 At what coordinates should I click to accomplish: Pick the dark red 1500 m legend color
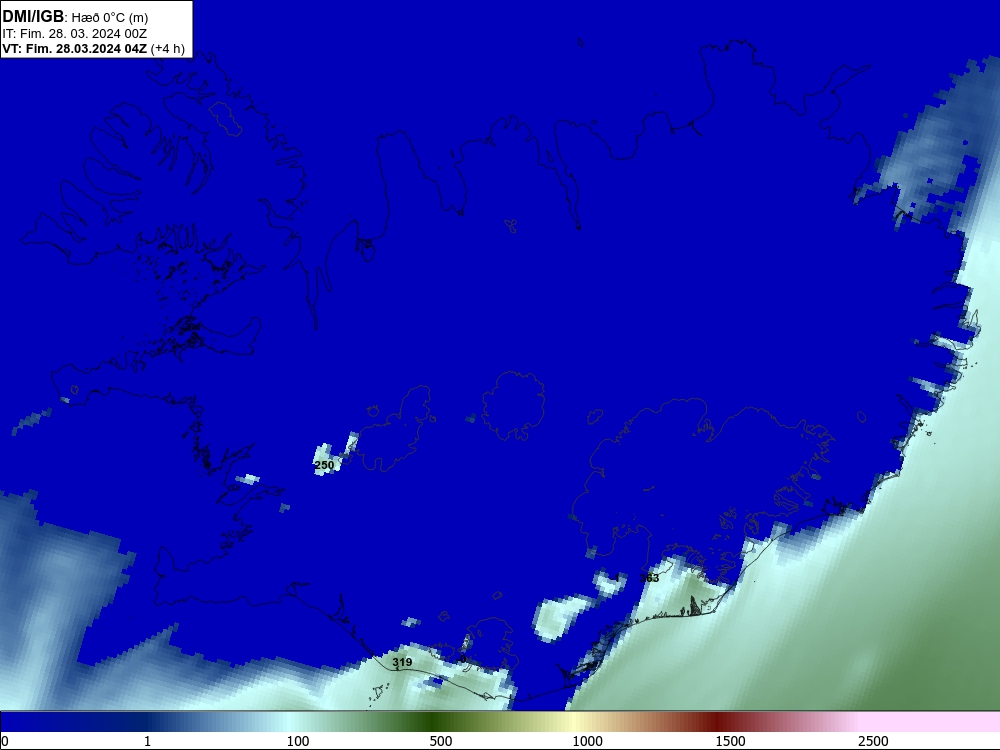click(x=719, y=722)
